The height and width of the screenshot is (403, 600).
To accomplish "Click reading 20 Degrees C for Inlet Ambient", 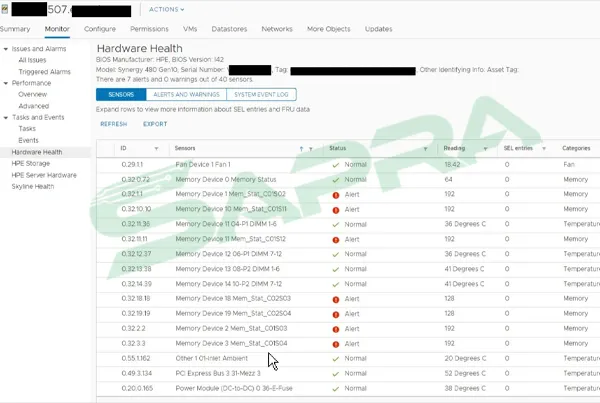I will (465, 359).
